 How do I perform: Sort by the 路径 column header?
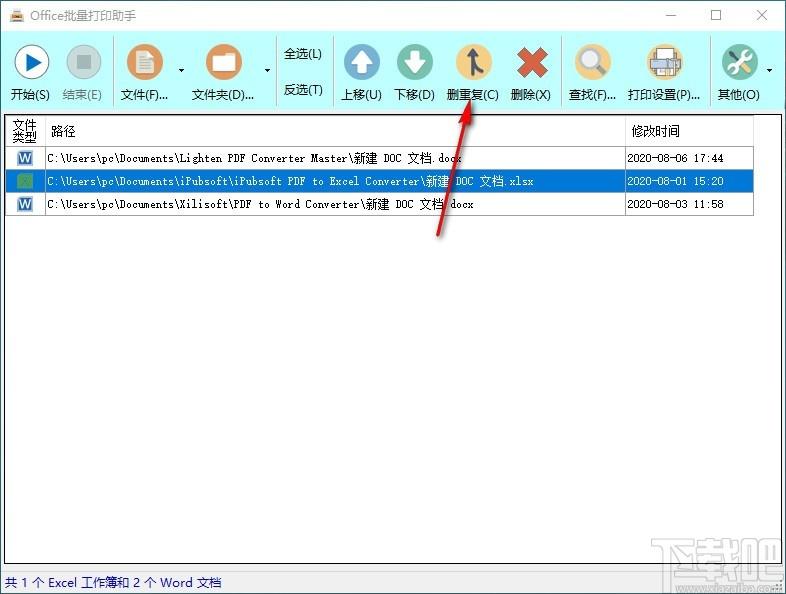335,131
